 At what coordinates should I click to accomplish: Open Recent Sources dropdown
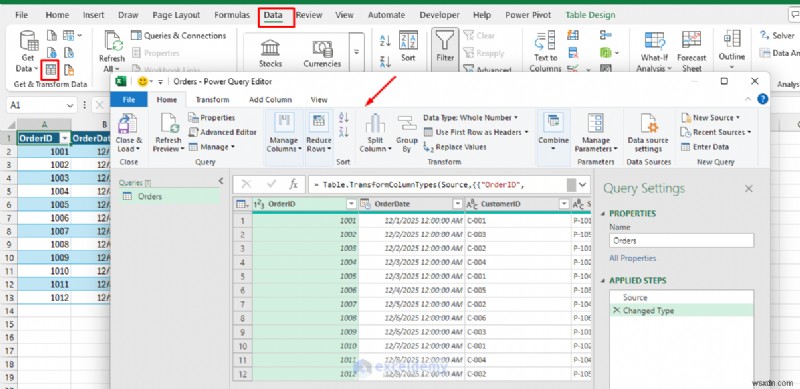[x=716, y=132]
